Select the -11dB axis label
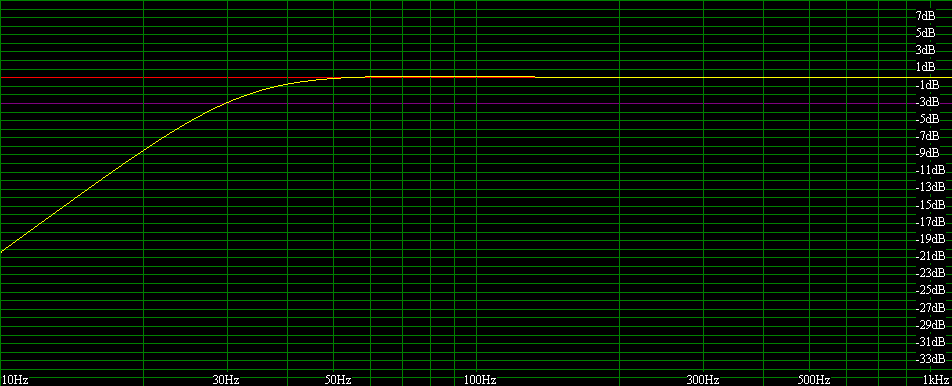The width and height of the screenshot is (952, 386). tap(930, 169)
